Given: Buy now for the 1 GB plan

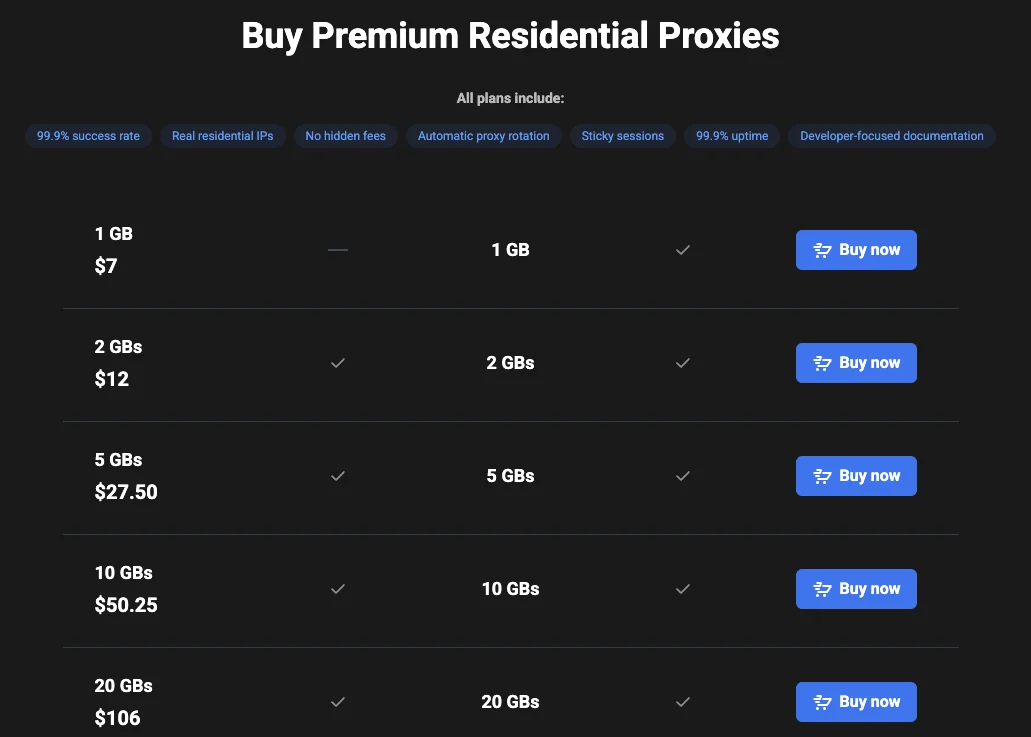Looking at the screenshot, I should pos(856,250).
